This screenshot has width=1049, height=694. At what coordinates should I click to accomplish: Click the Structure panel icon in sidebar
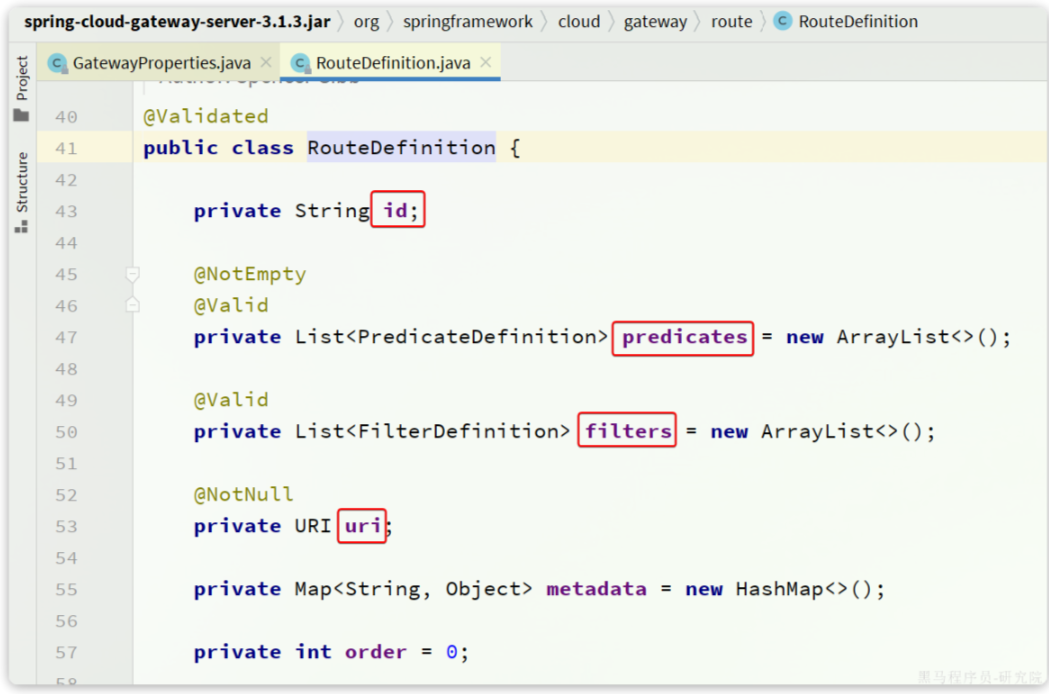21,227
